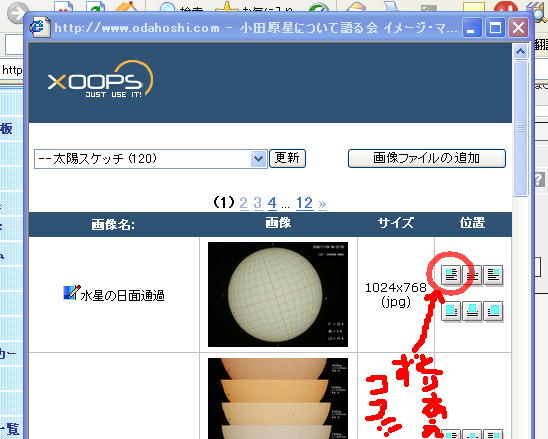This screenshot has height=439, width=548.
Task: Open the stacked sun disks thumbnail
Action: (x=278, y=398)
